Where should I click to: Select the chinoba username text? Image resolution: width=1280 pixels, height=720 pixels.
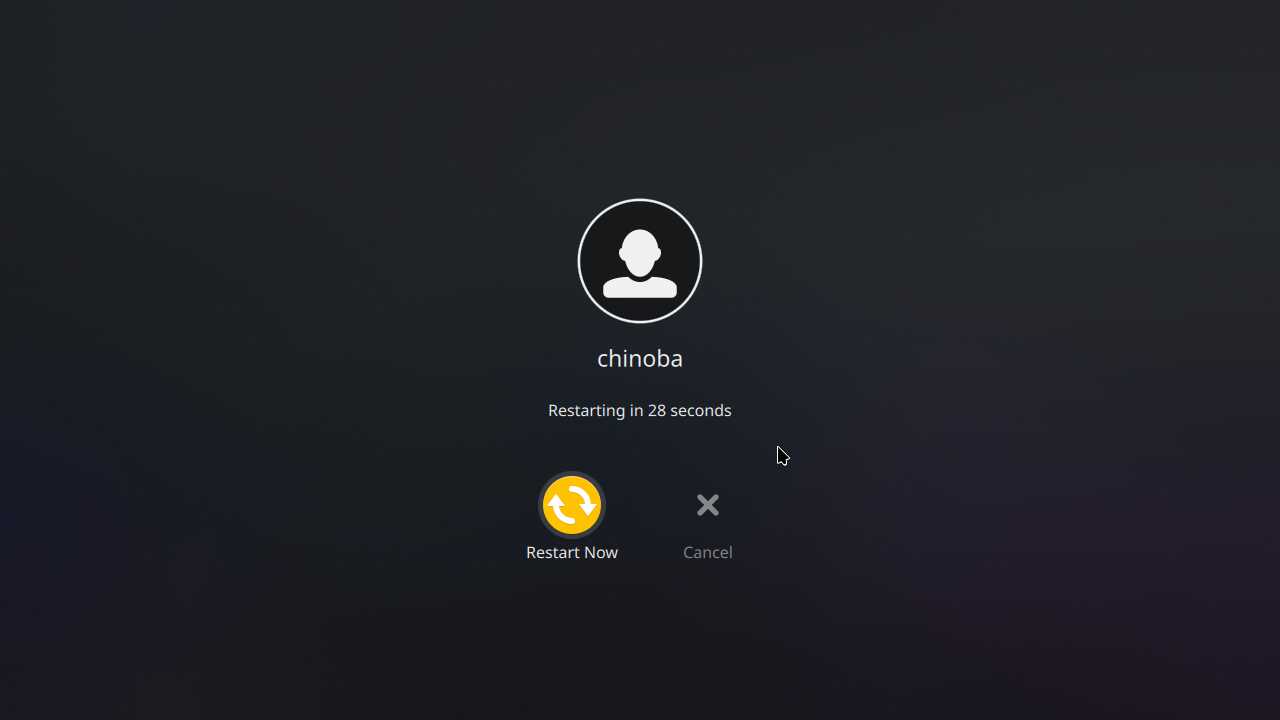click(x=640, y=358)
